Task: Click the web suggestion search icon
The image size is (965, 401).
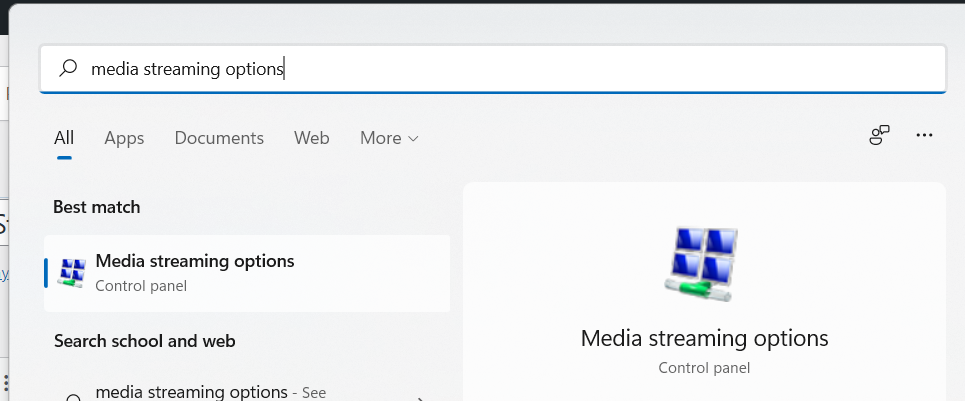Action: (x=72, y=397)
